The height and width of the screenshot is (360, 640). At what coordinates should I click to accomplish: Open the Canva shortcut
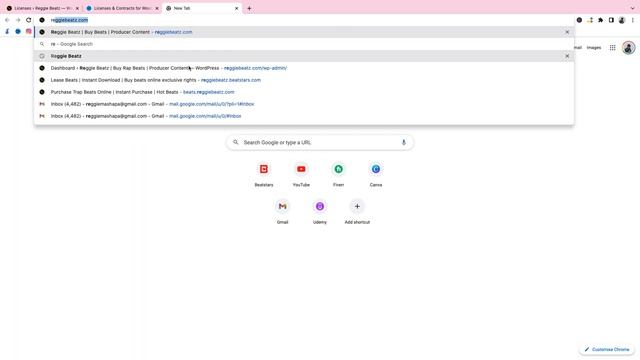pyautogui.click(x=376, y=175)
